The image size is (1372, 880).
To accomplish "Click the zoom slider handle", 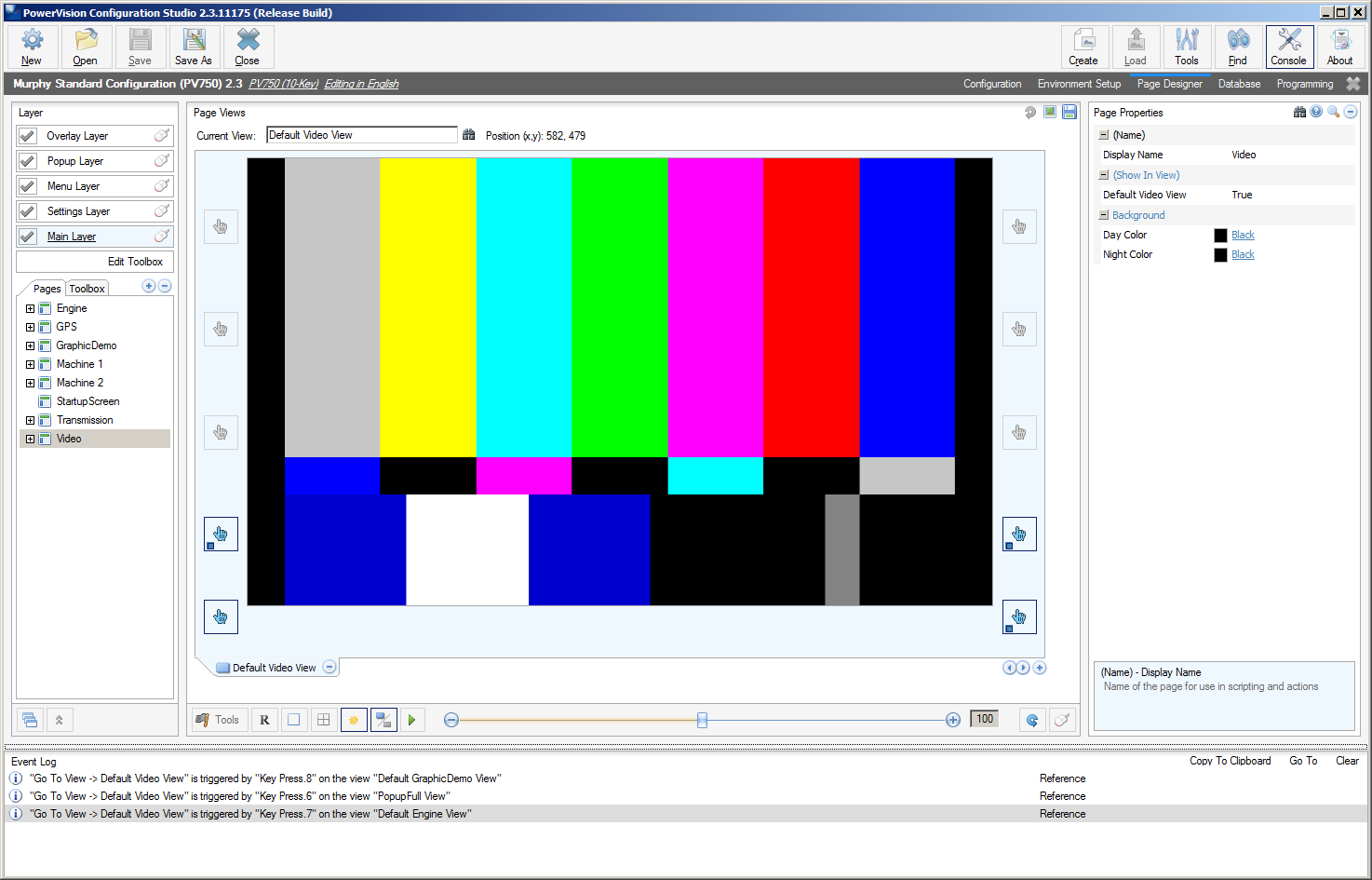I will [703, 720].
